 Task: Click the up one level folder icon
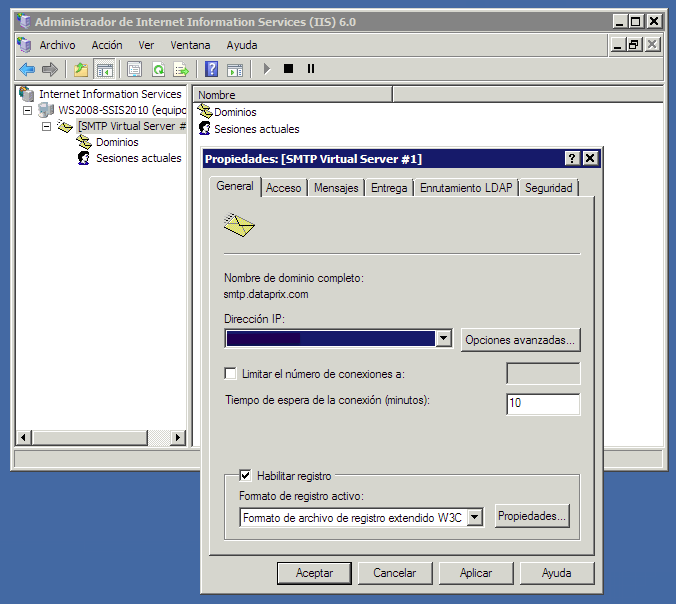pyautogui.click(x=81, y=69)
